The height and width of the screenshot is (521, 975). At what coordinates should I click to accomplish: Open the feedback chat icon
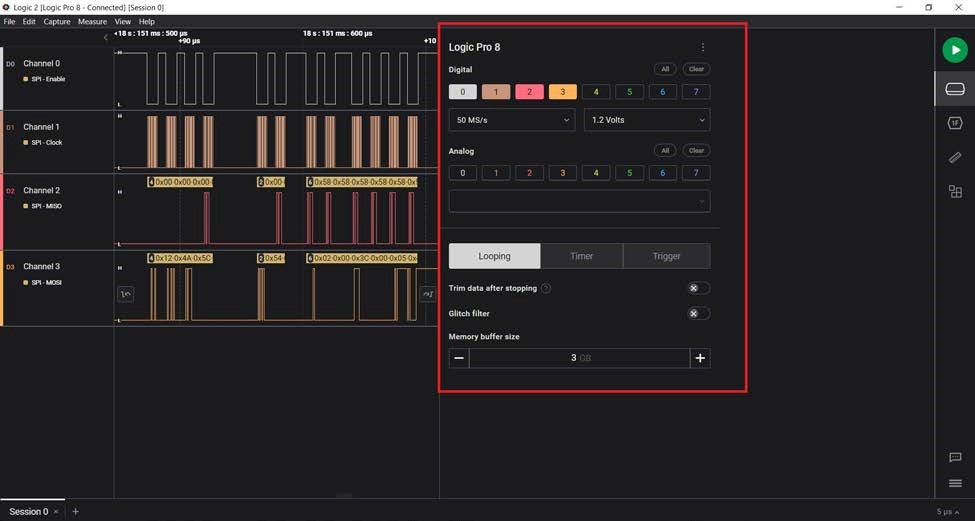click(x=955, y=458)
